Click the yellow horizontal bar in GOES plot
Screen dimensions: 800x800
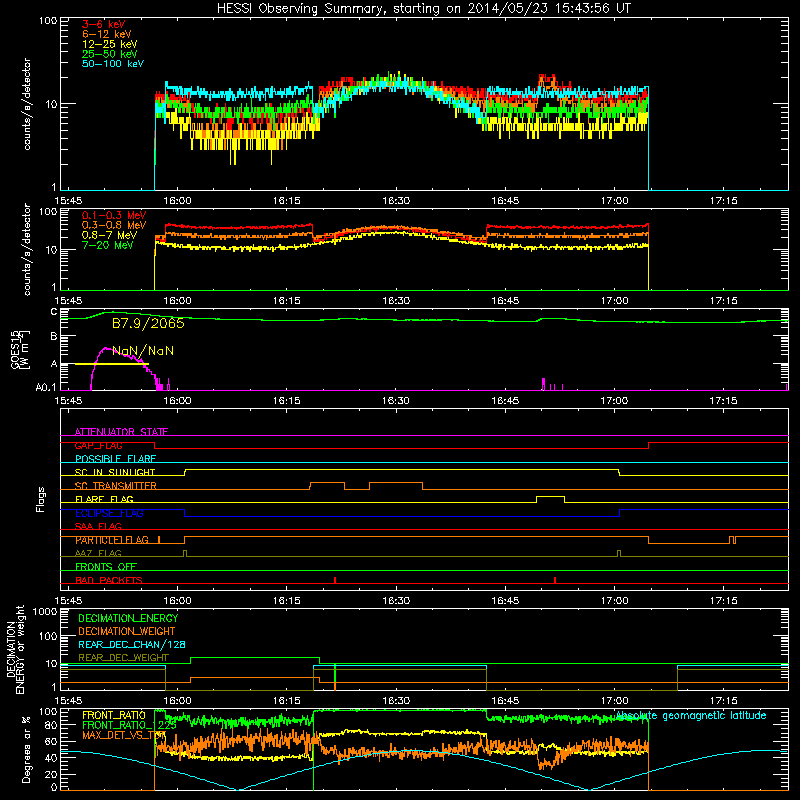pos(111,364)
